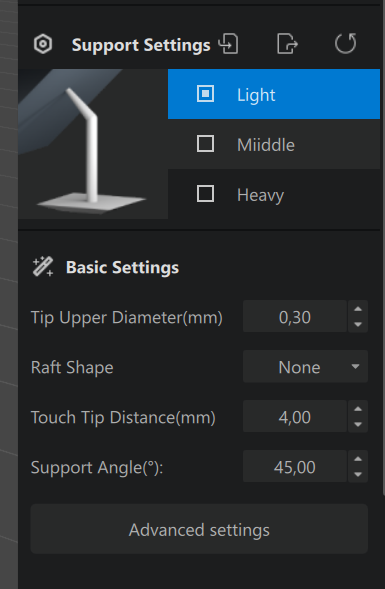Export support settings to file
Screen dimensions: 385x589
pyautogui.click(x=287, y=44)
